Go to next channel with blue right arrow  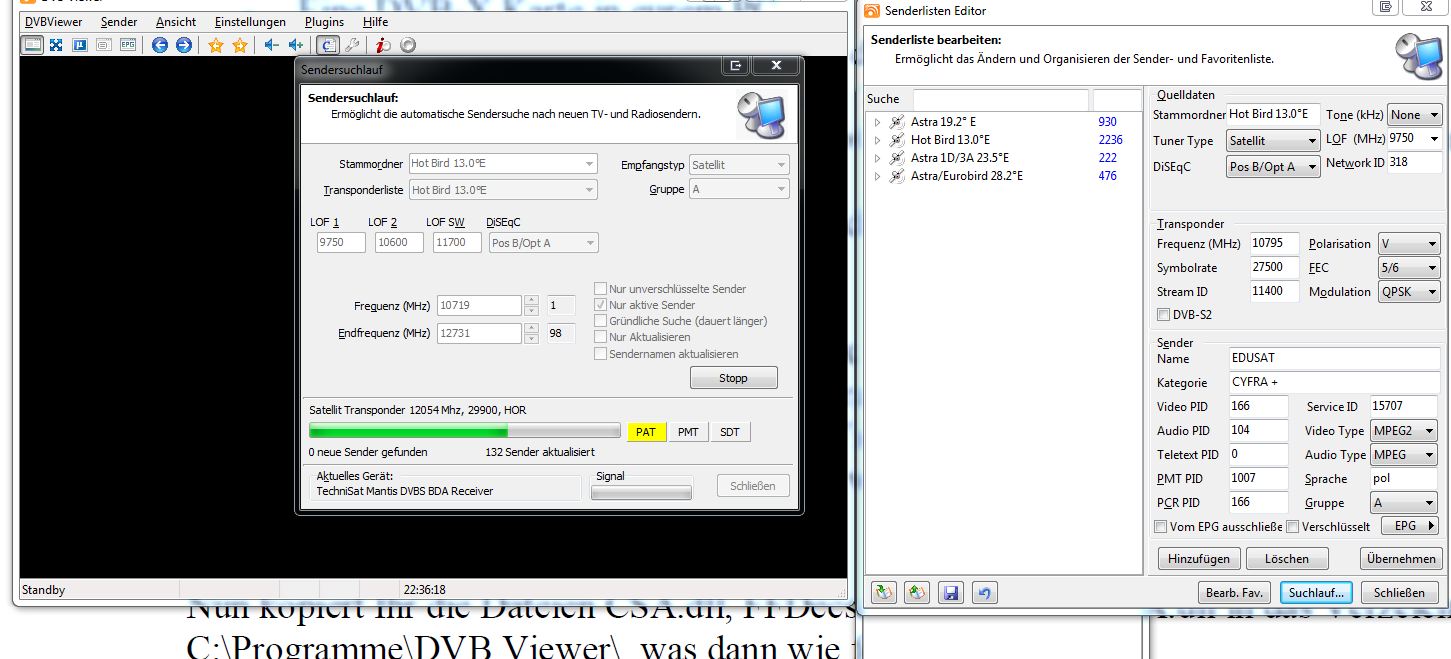tap(184, 45)
